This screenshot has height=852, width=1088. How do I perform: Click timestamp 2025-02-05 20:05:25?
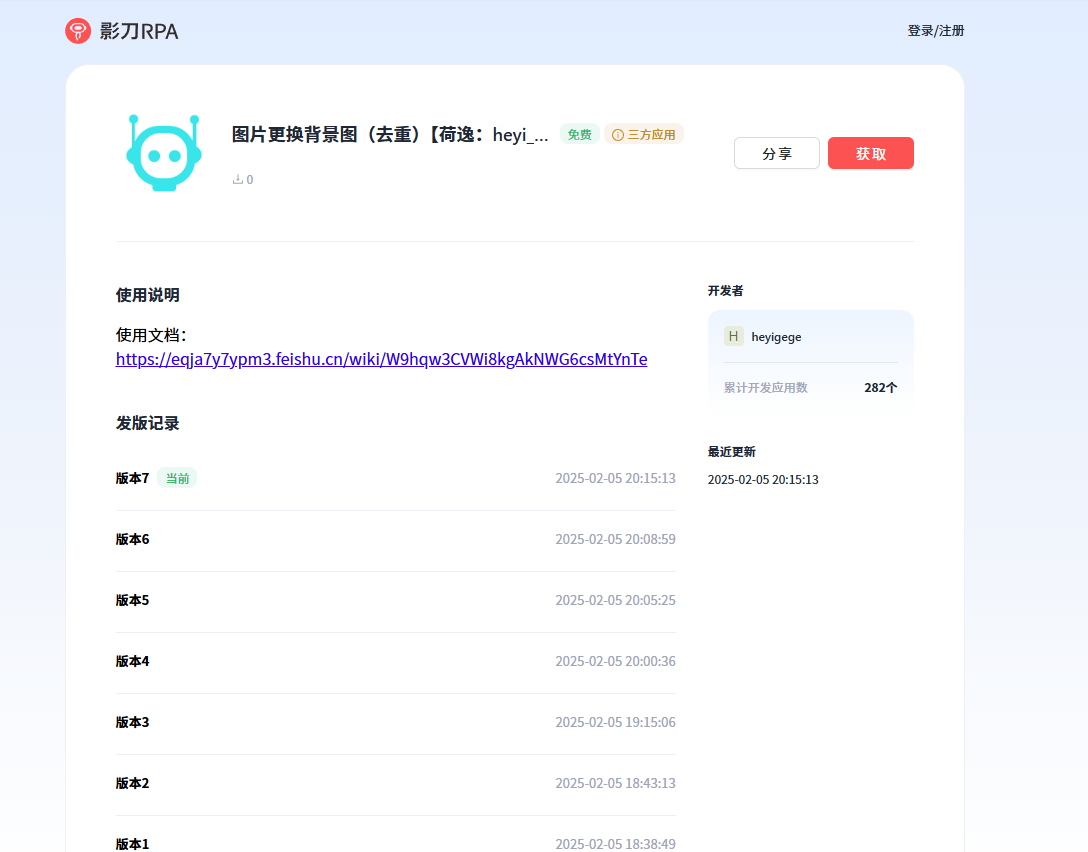615,600
